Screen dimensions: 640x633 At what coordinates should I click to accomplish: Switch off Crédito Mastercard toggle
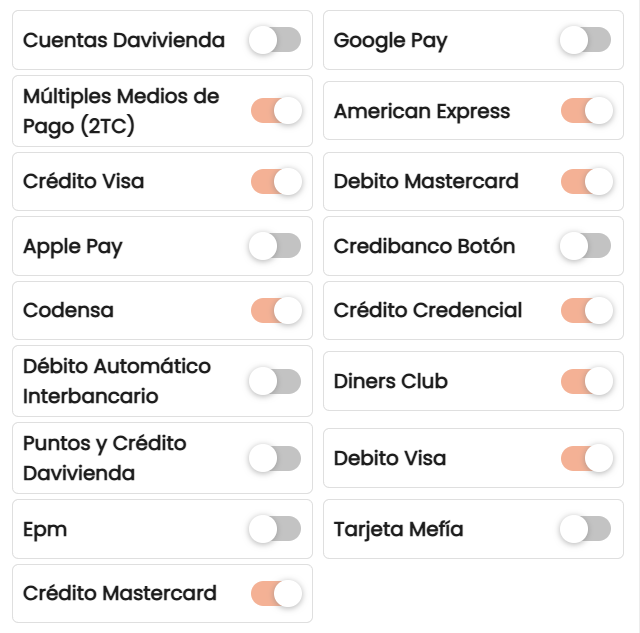coord(276,593)
